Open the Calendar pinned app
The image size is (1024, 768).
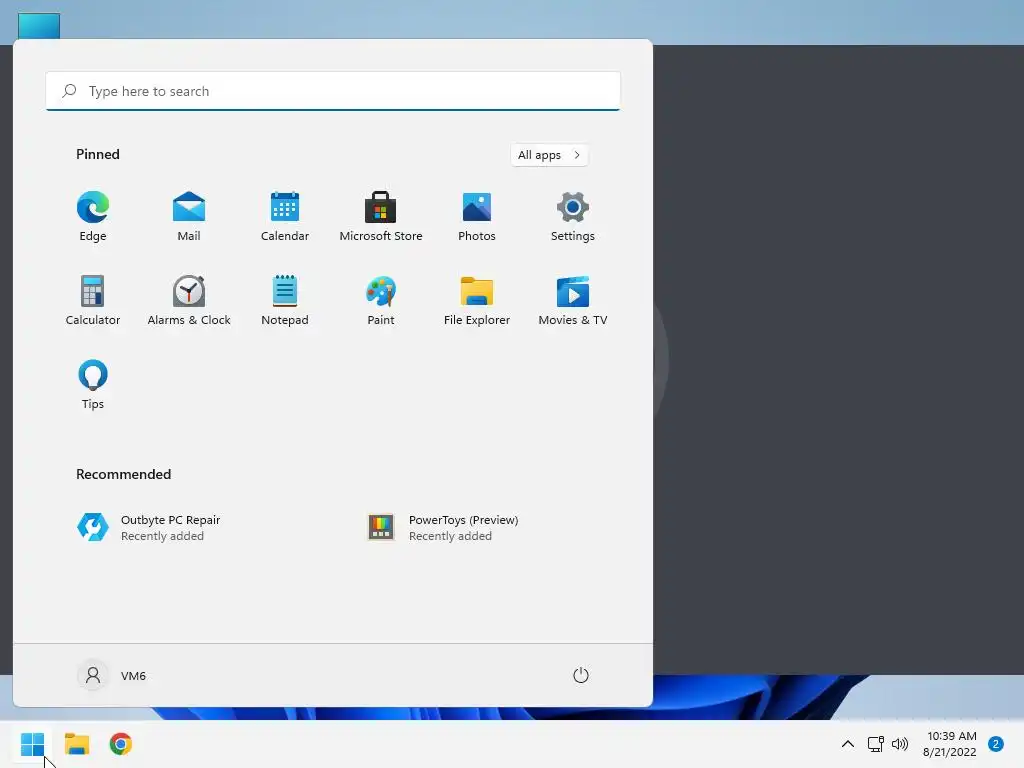tap(285, 217)
